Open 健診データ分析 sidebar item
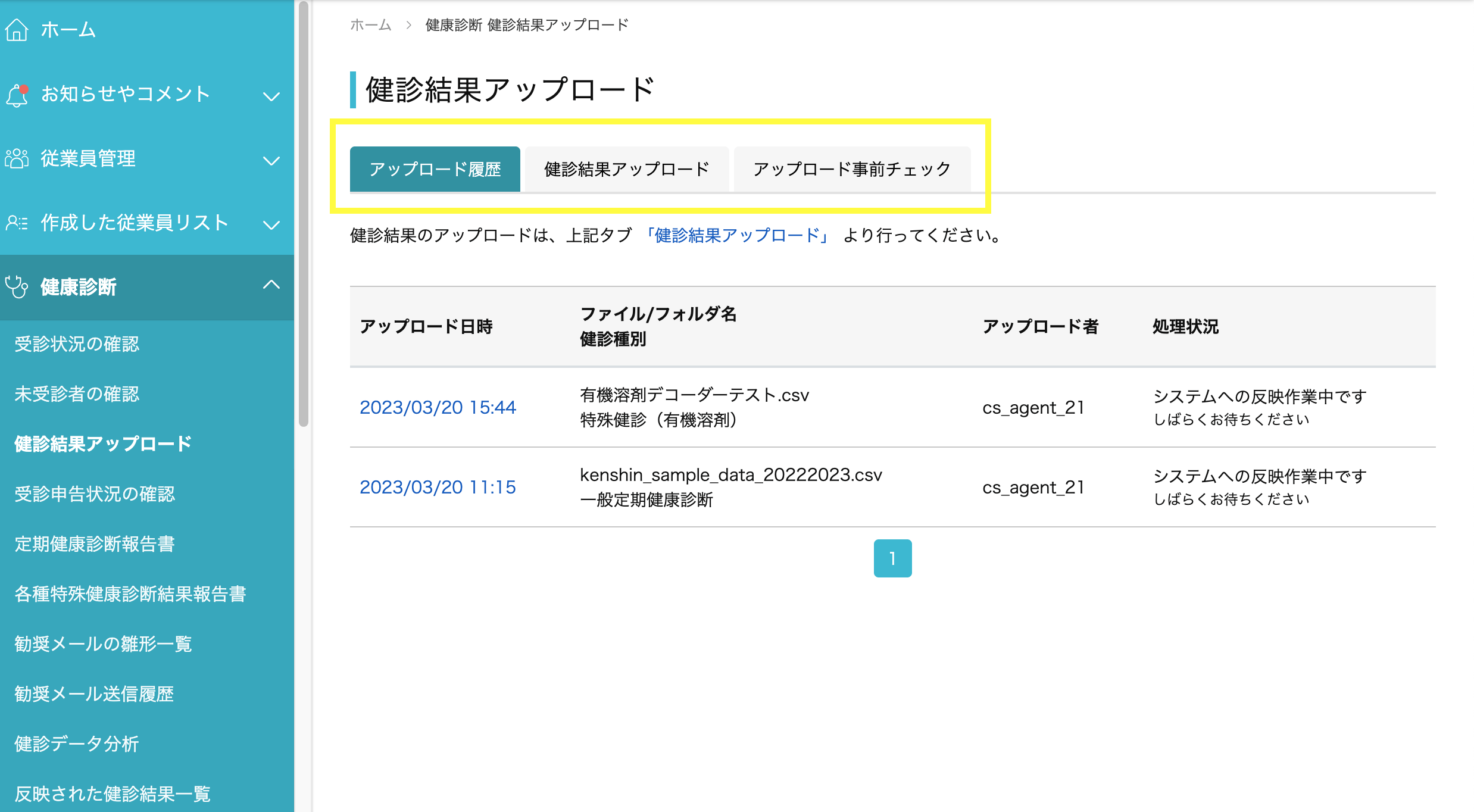The width and height of the screenshot is (1474, 812). (x=77, y=744)
